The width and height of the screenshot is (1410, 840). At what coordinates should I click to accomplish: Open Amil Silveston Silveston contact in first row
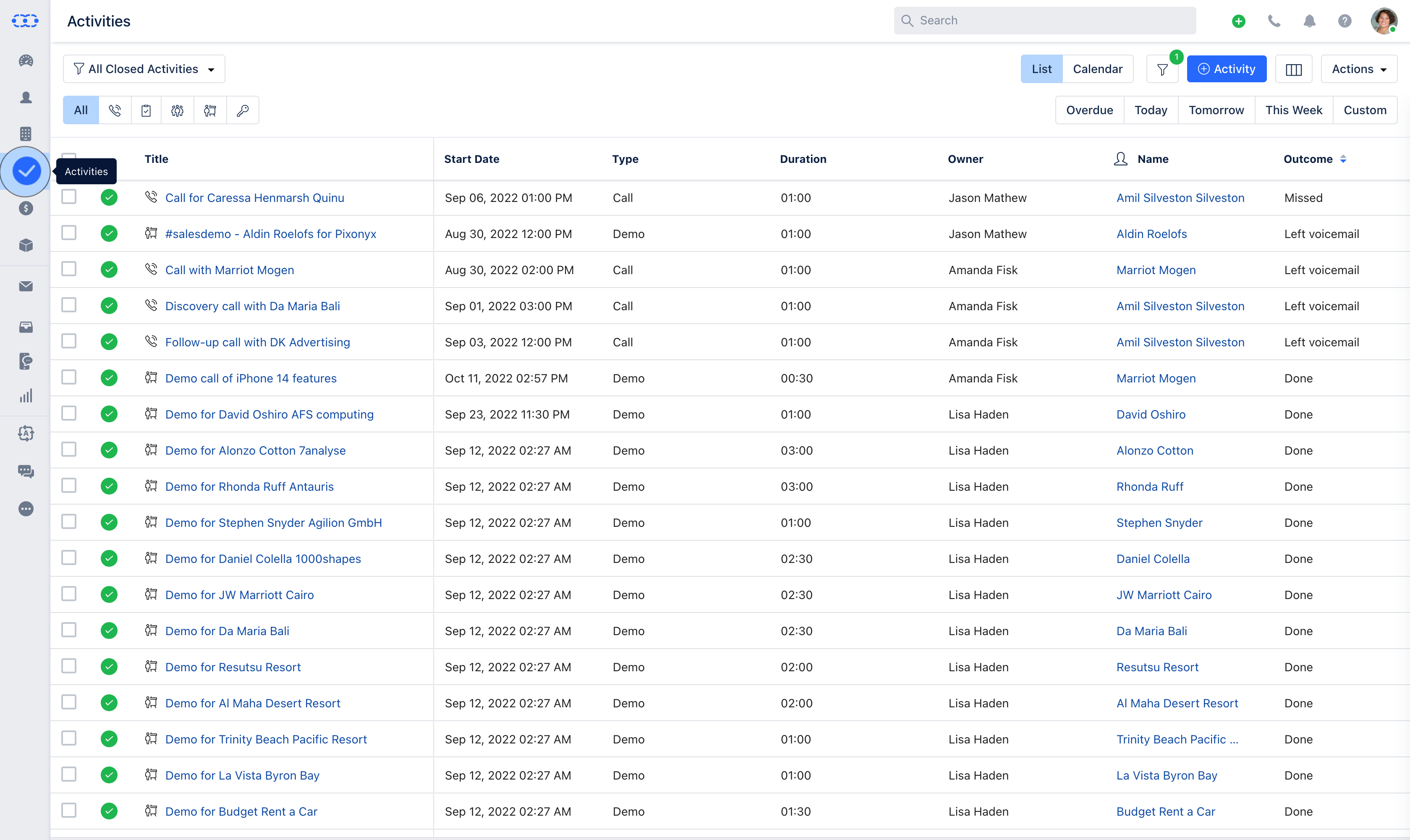tap(1180, 198)
